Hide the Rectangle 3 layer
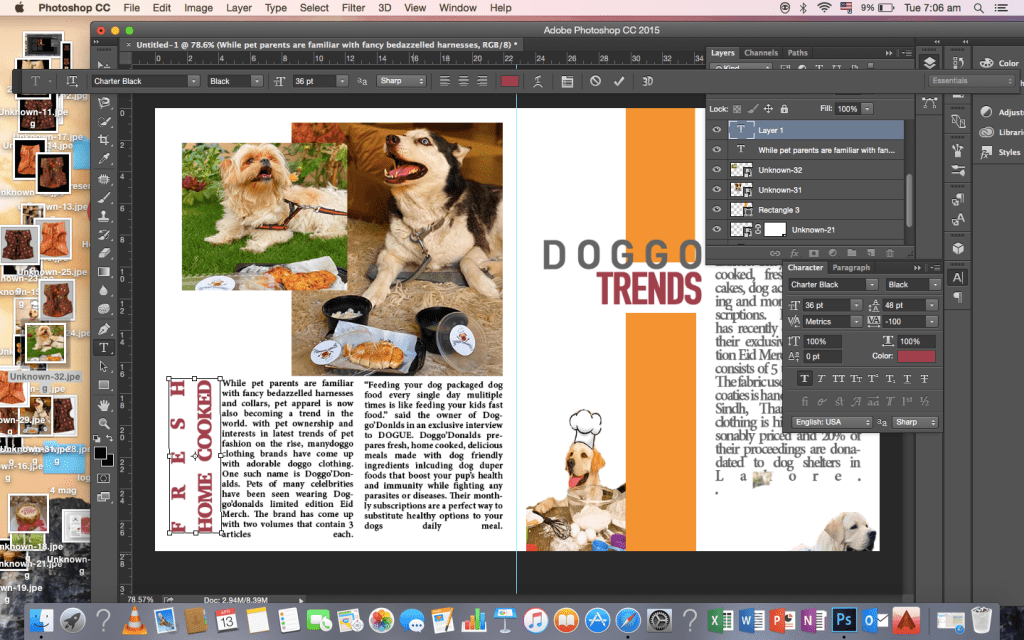The height and width of the screenshot is (640, 1024). [716, 210]
